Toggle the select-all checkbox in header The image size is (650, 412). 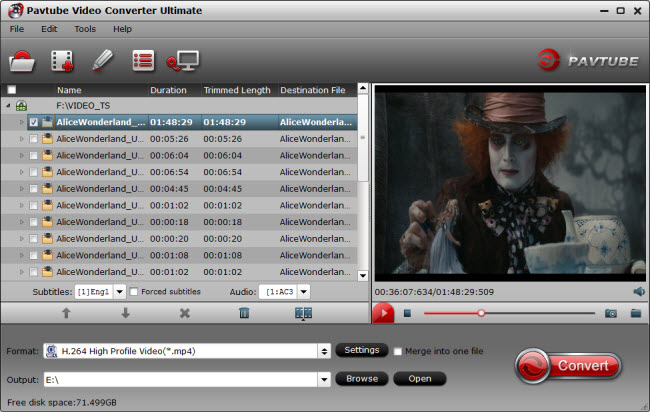[12, 90]
